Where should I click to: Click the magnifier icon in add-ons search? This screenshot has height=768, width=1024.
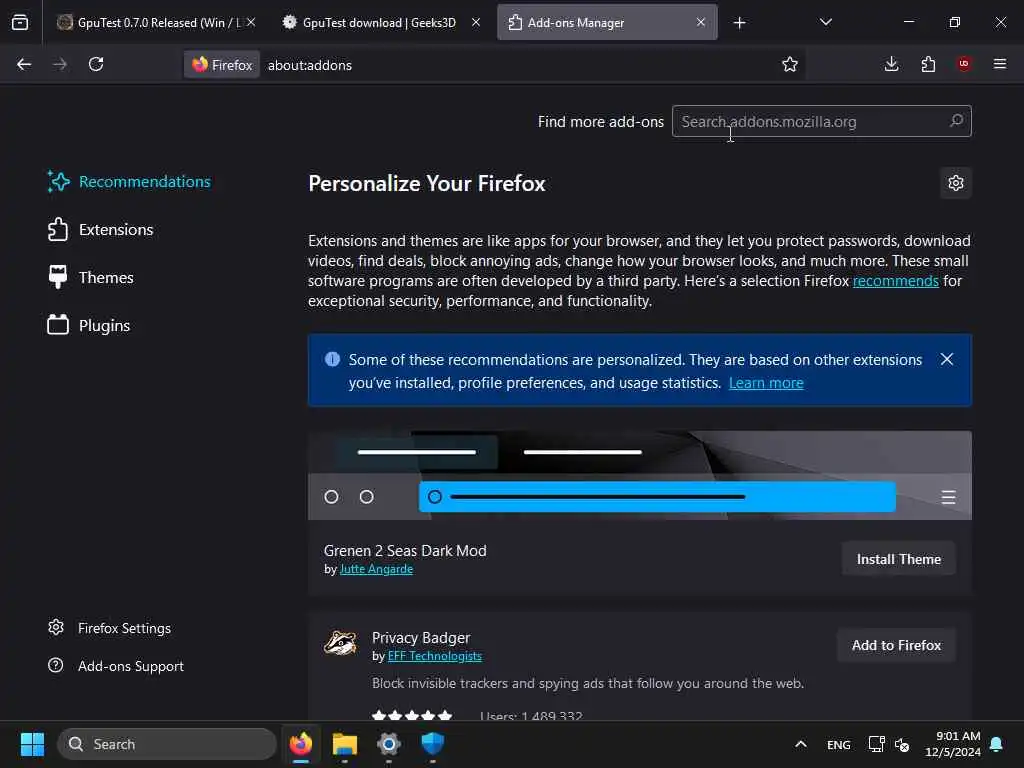coord(956,121)
